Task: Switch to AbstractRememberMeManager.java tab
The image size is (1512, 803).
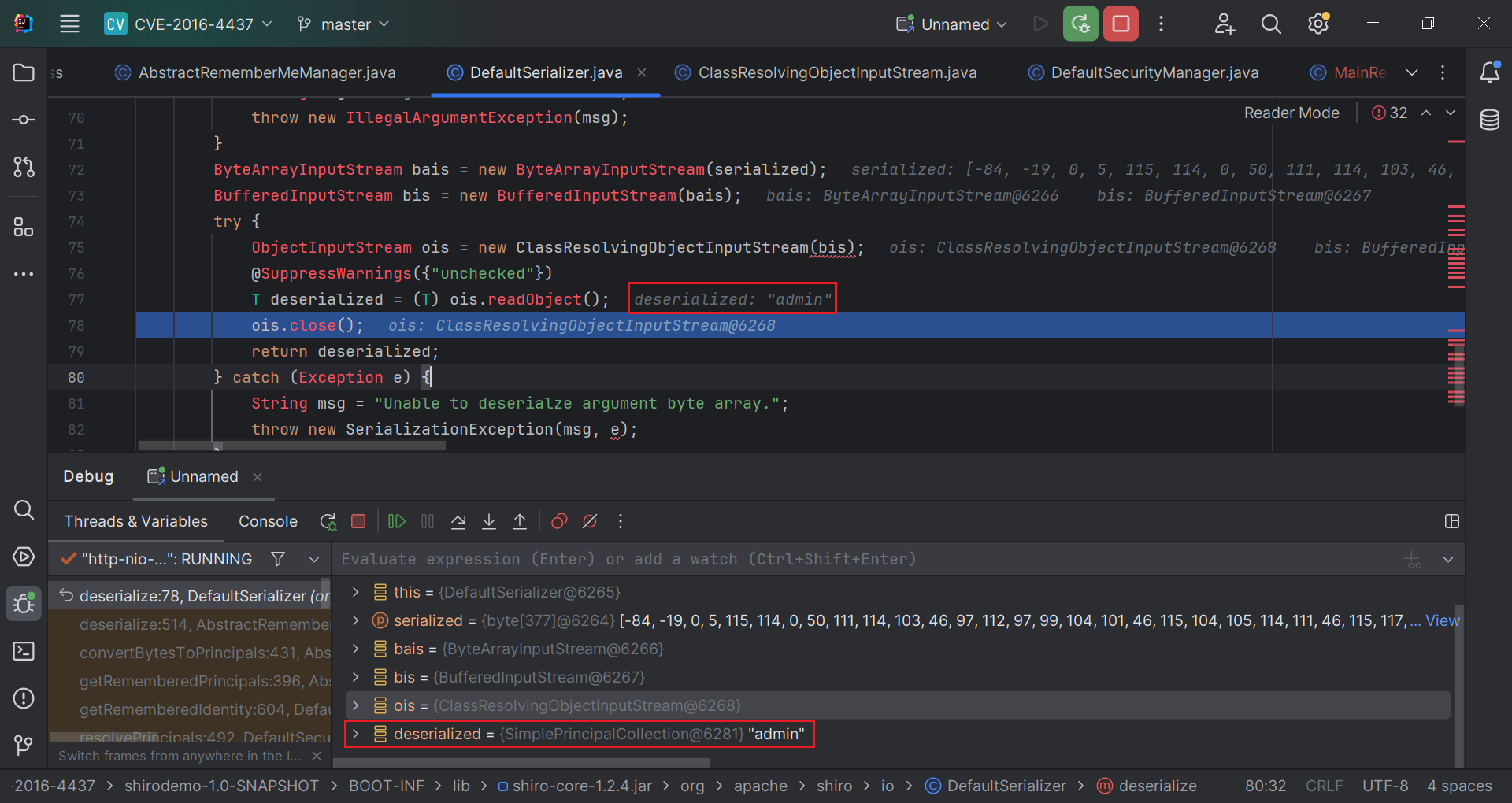Action: click(x=255, y=72)
